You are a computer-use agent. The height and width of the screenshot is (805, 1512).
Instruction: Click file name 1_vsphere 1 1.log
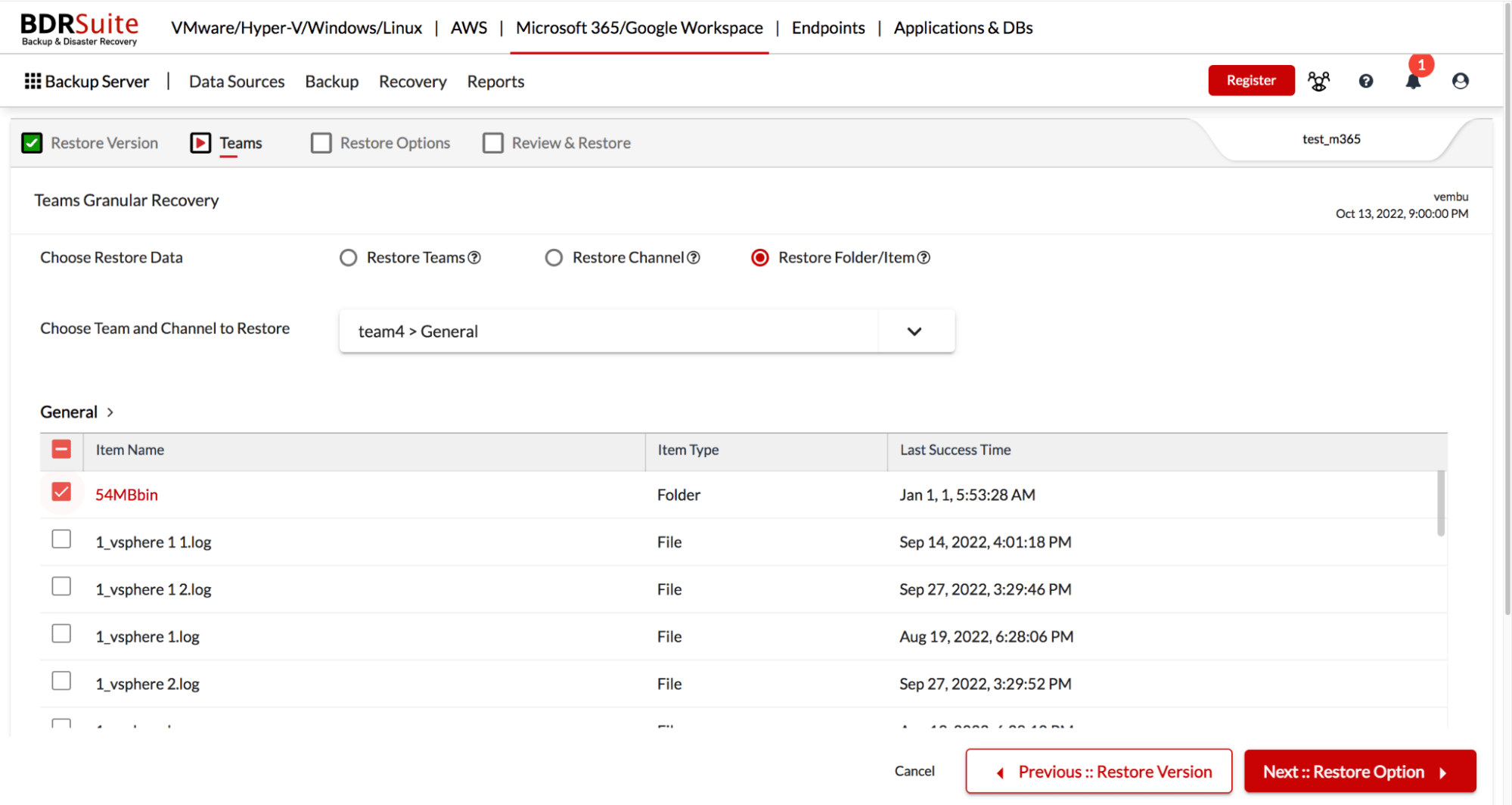(x=154, y=542)
